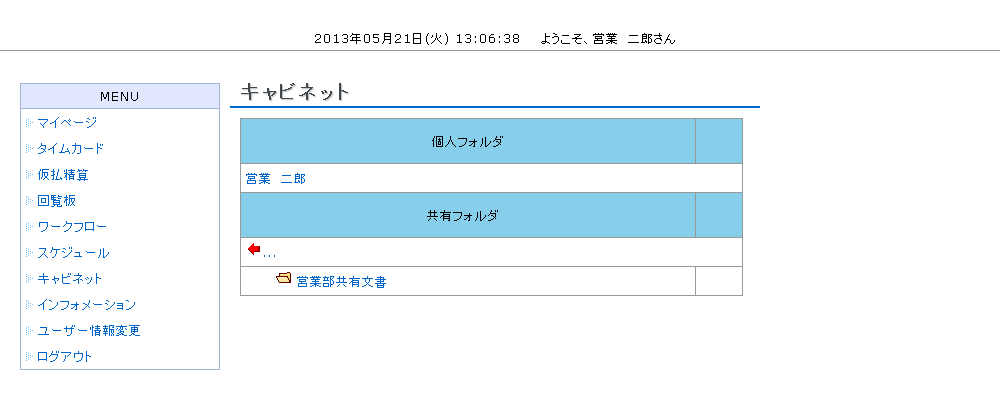Open スケジュール from the side menu
Viewport: 1000px width, 400px height.
point(73,253)
